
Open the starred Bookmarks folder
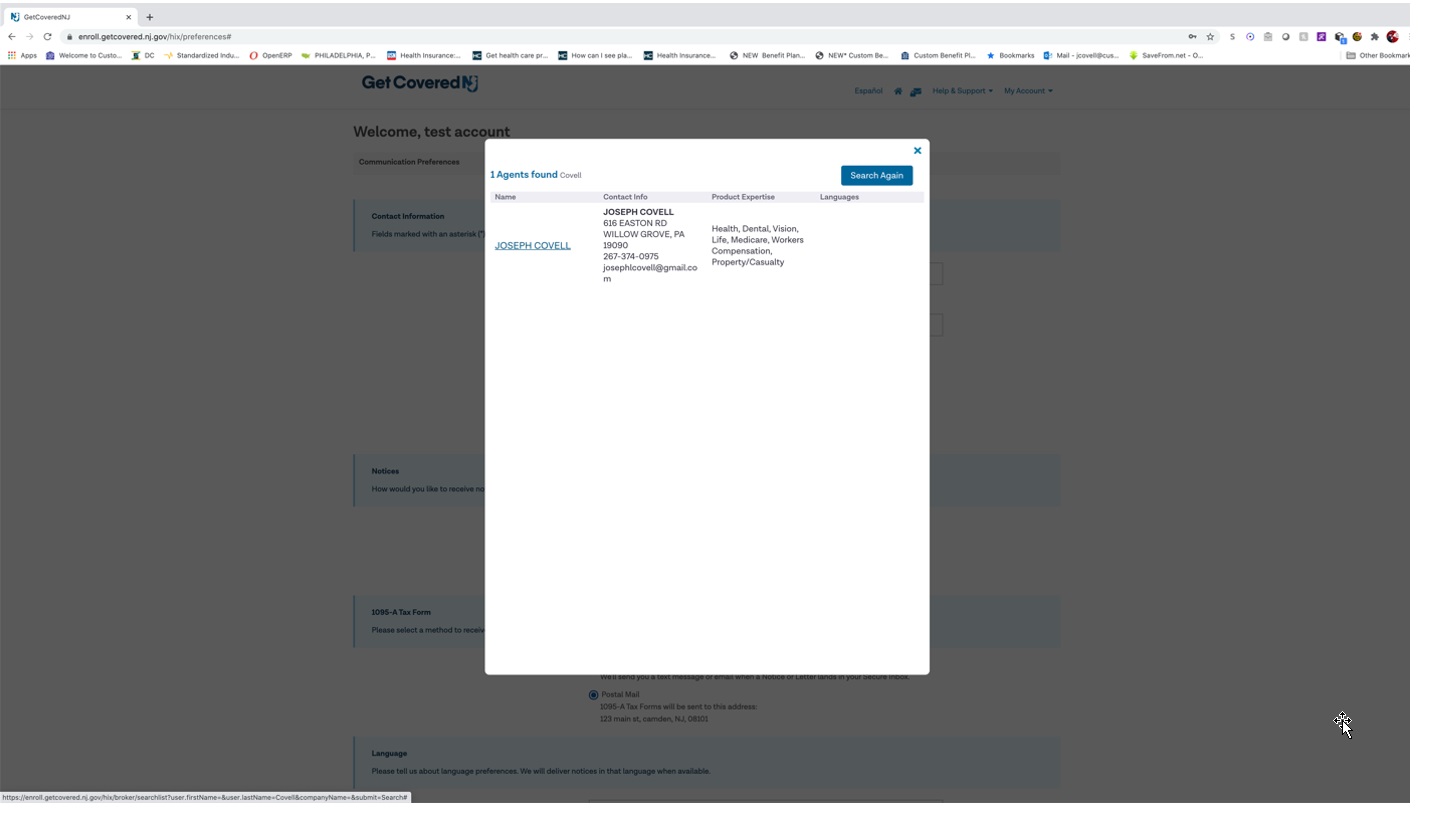point(1010,56)
